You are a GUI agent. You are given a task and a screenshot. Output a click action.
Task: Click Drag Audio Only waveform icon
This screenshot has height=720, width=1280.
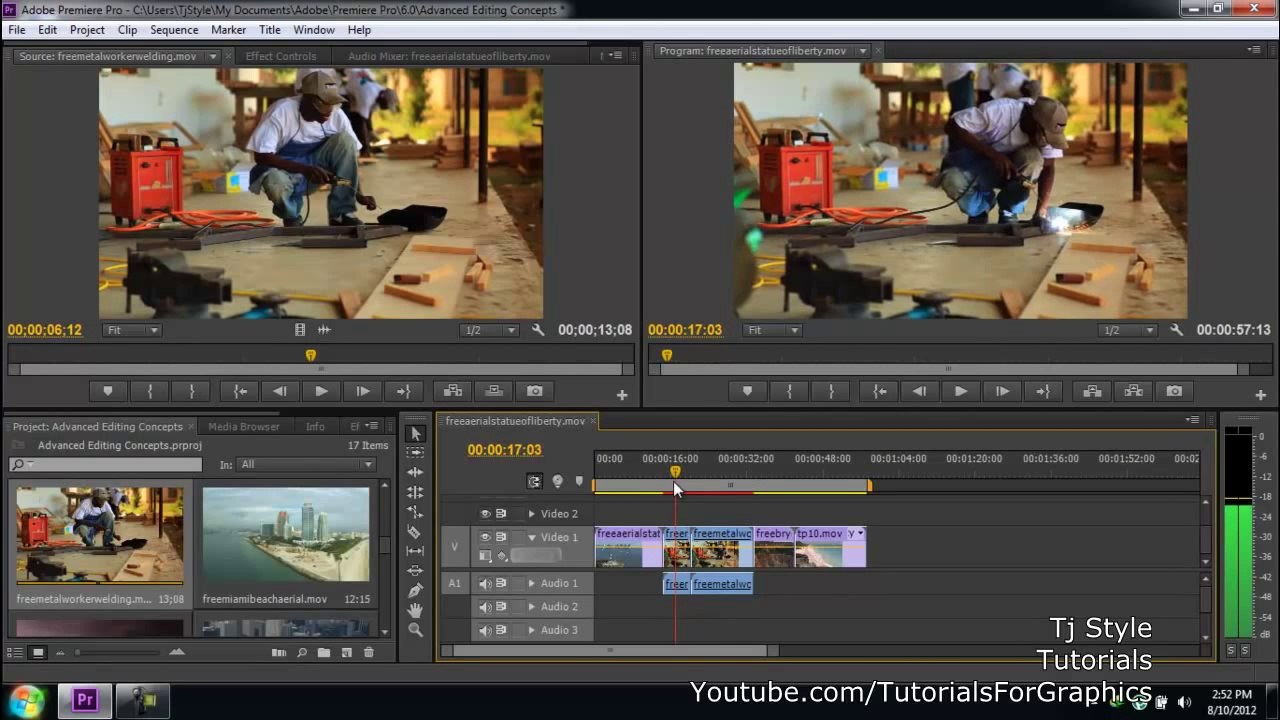(324, 330)
